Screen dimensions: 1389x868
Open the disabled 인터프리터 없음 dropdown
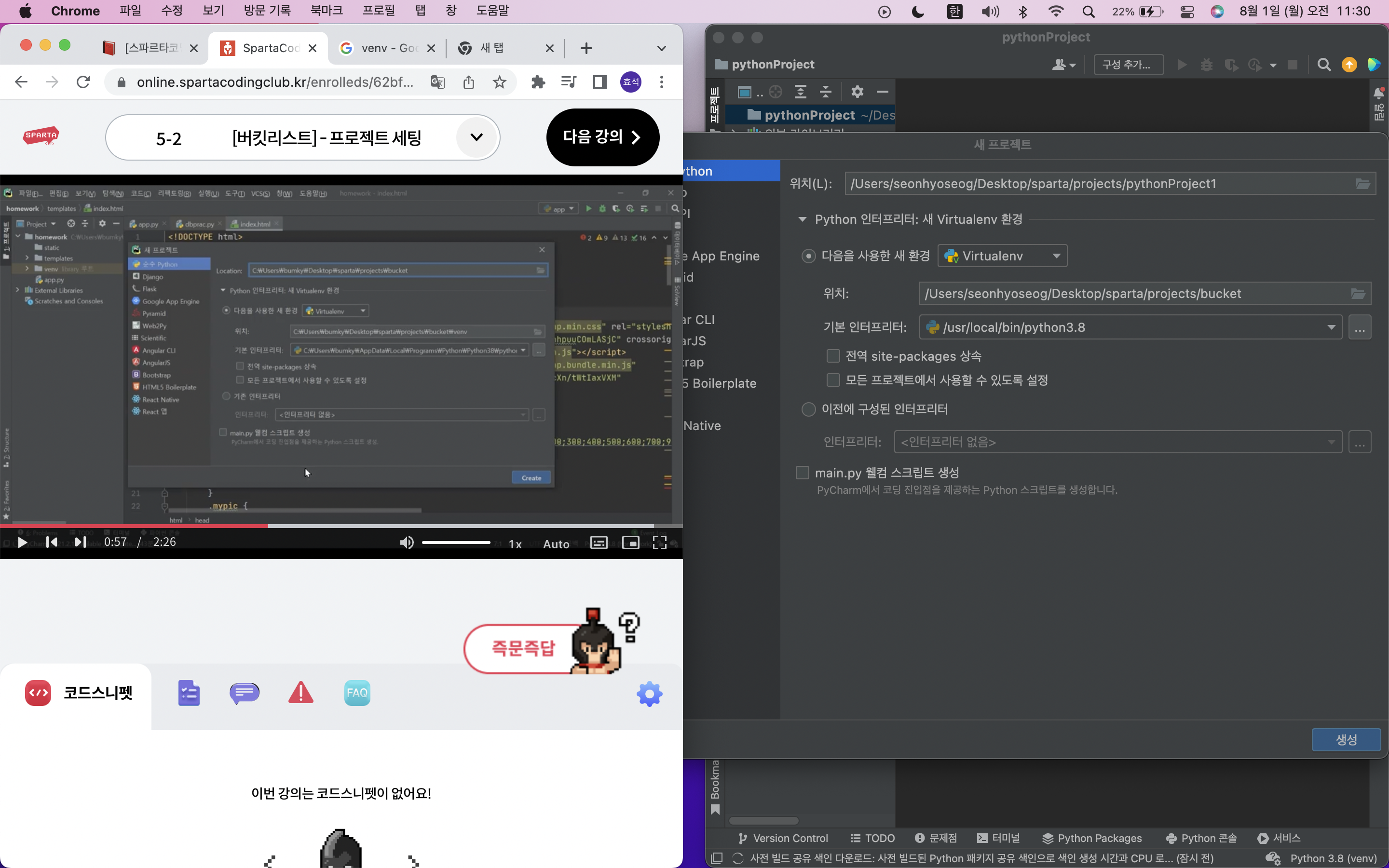pos(1117,442)
